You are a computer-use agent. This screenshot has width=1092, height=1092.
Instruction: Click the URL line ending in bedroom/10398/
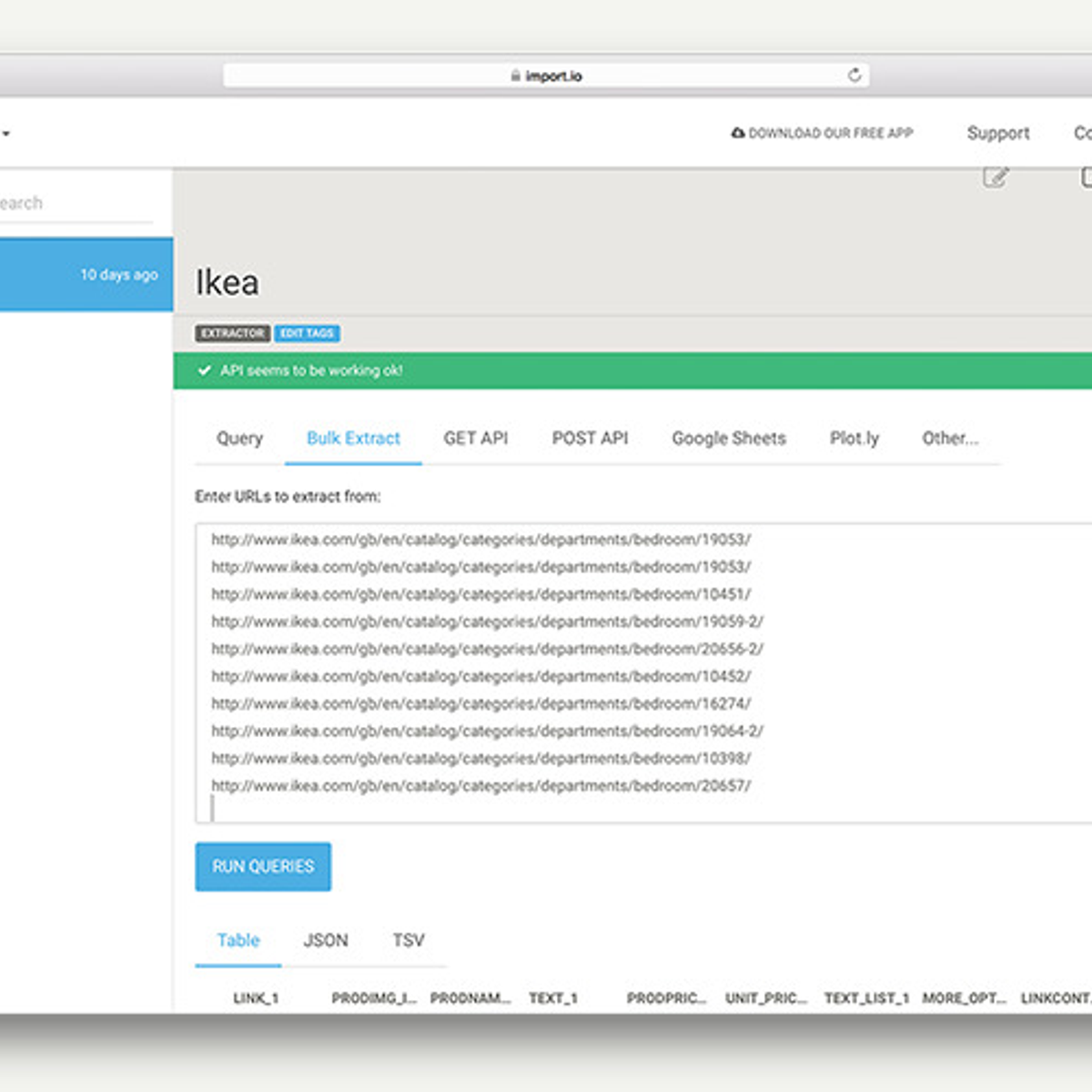coord(481,758)
